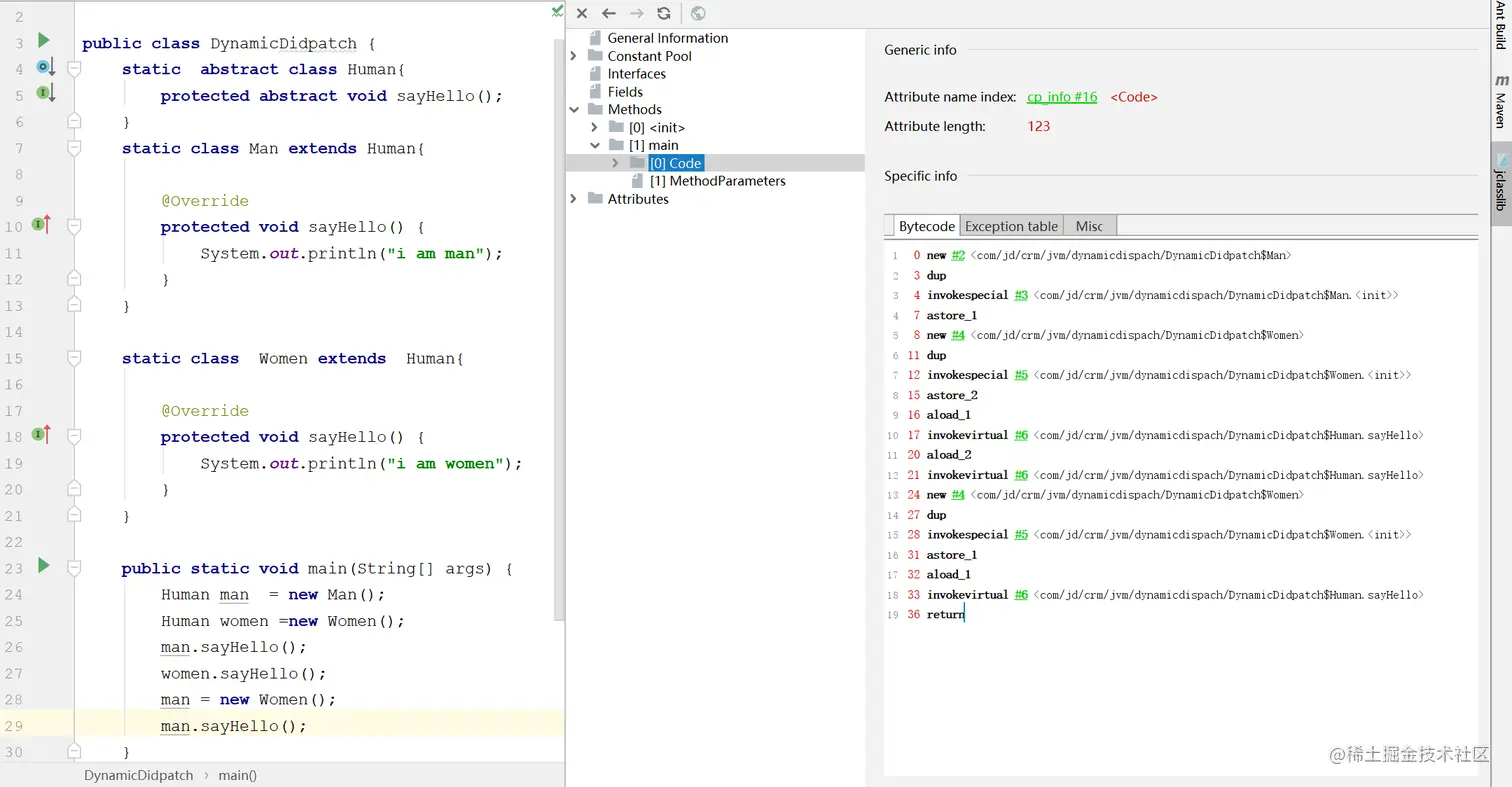Click the inspection checkmark above the editor
The image size is (1512, 787).
tap(557, 10)
